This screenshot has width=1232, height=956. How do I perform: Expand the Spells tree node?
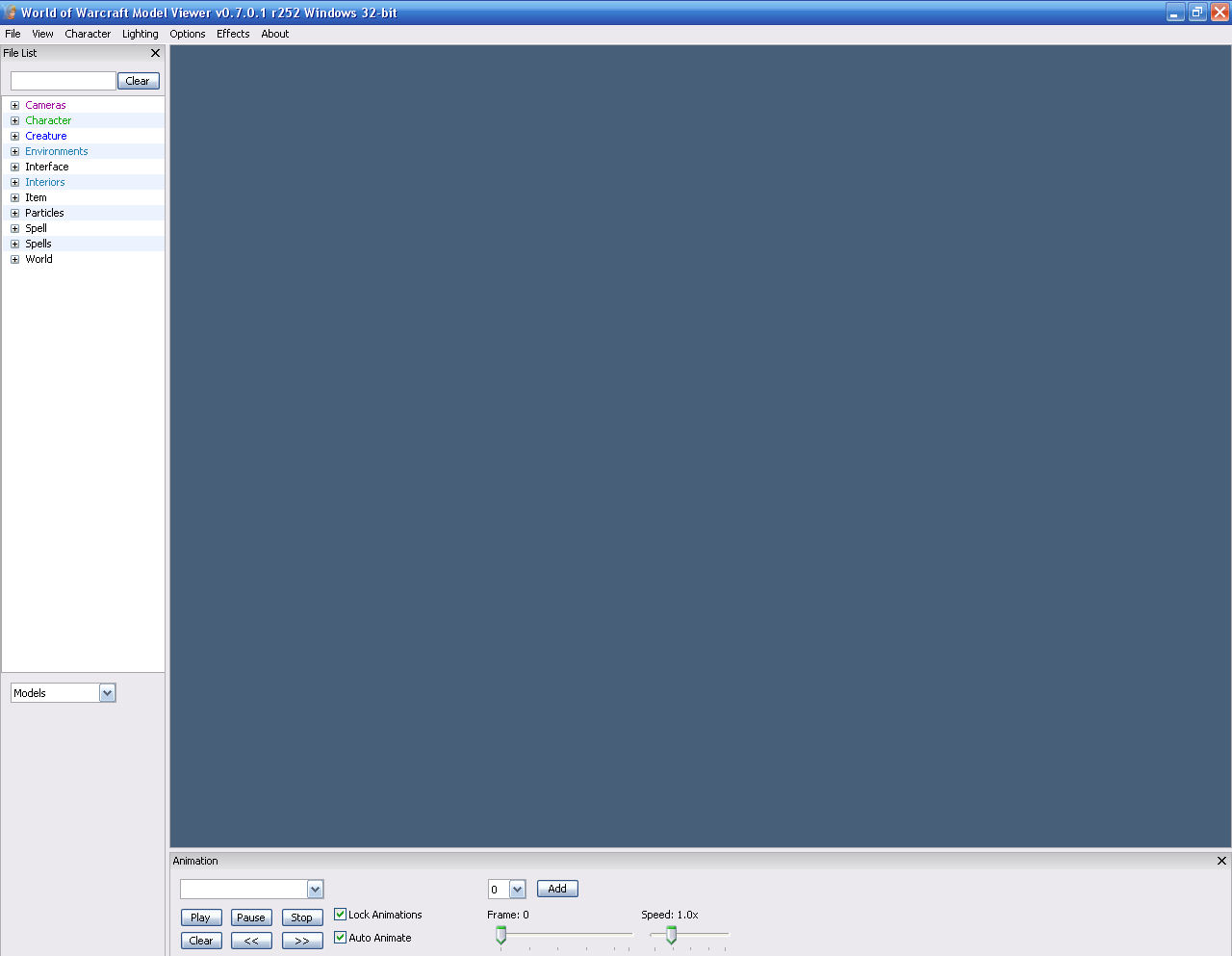coord(14,244)
